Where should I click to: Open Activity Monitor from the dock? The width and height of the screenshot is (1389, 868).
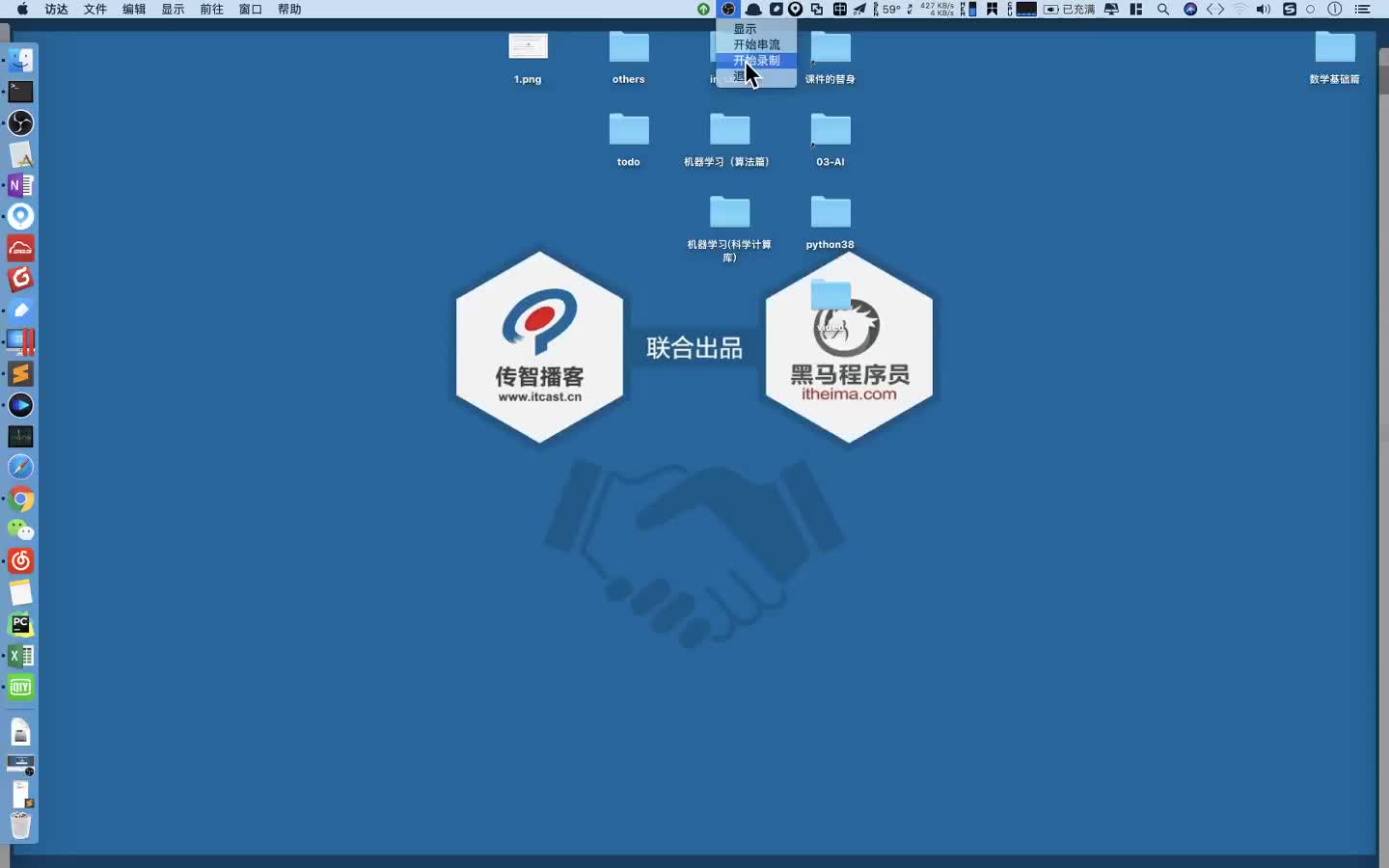pyautogui.click(x=20, y=436)
